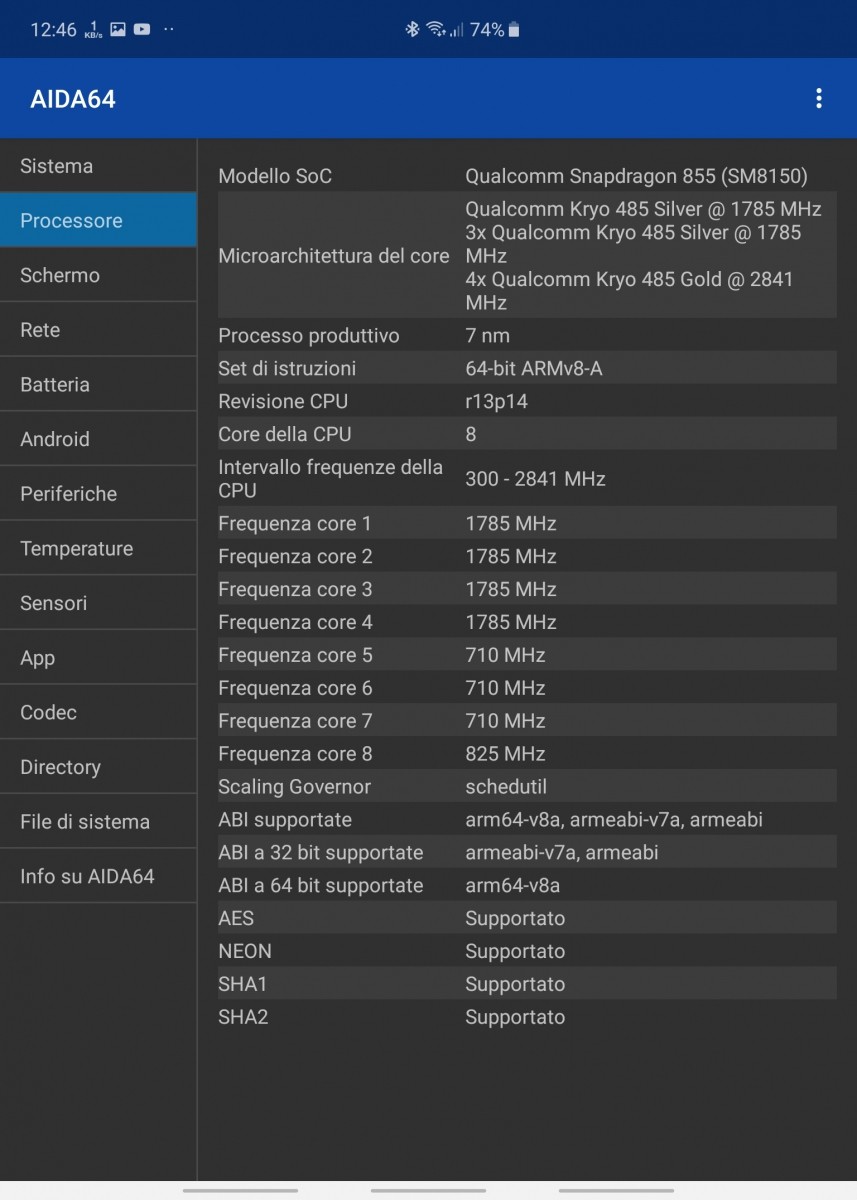Image resolution: width=857 pixels, height=1200 pixels.
Task: Open the Schermo section
Action: click(x=98, y=275)
